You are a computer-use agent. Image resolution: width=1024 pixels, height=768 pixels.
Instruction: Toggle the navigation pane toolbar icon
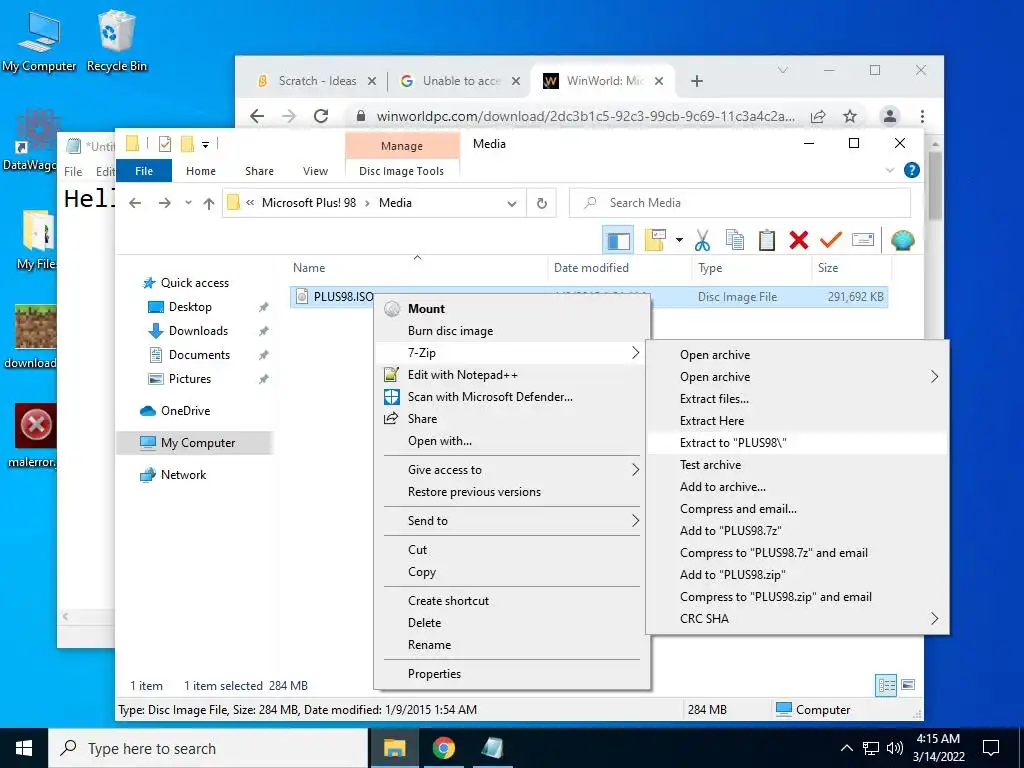pyautogui.click(x=618, y=240)
